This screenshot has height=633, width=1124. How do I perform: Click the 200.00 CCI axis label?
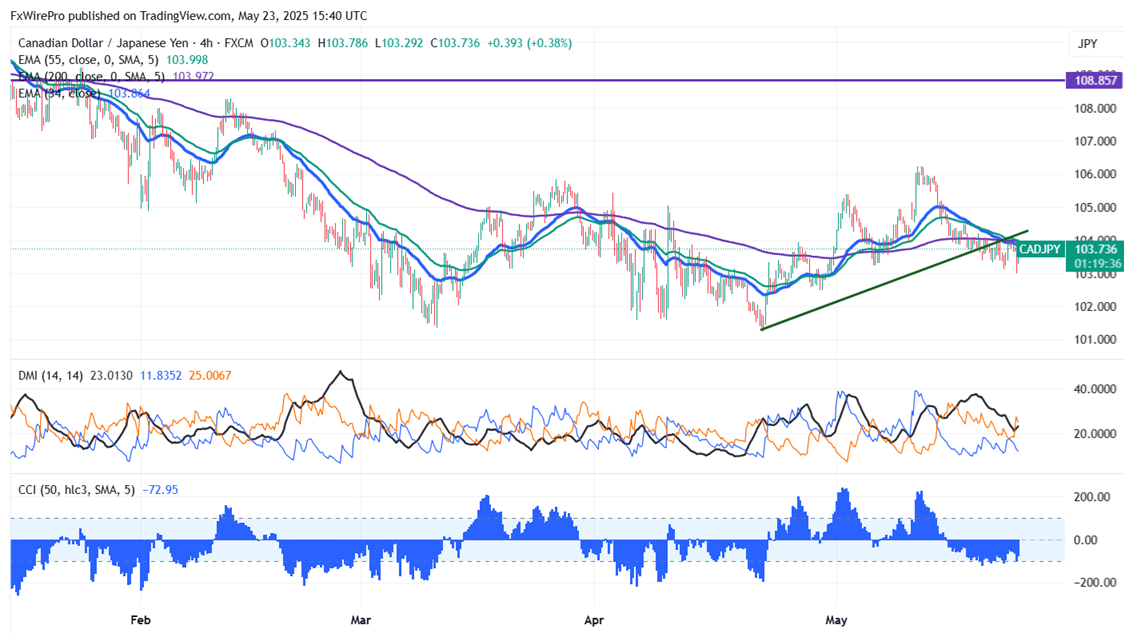(x=1091, y=497)
